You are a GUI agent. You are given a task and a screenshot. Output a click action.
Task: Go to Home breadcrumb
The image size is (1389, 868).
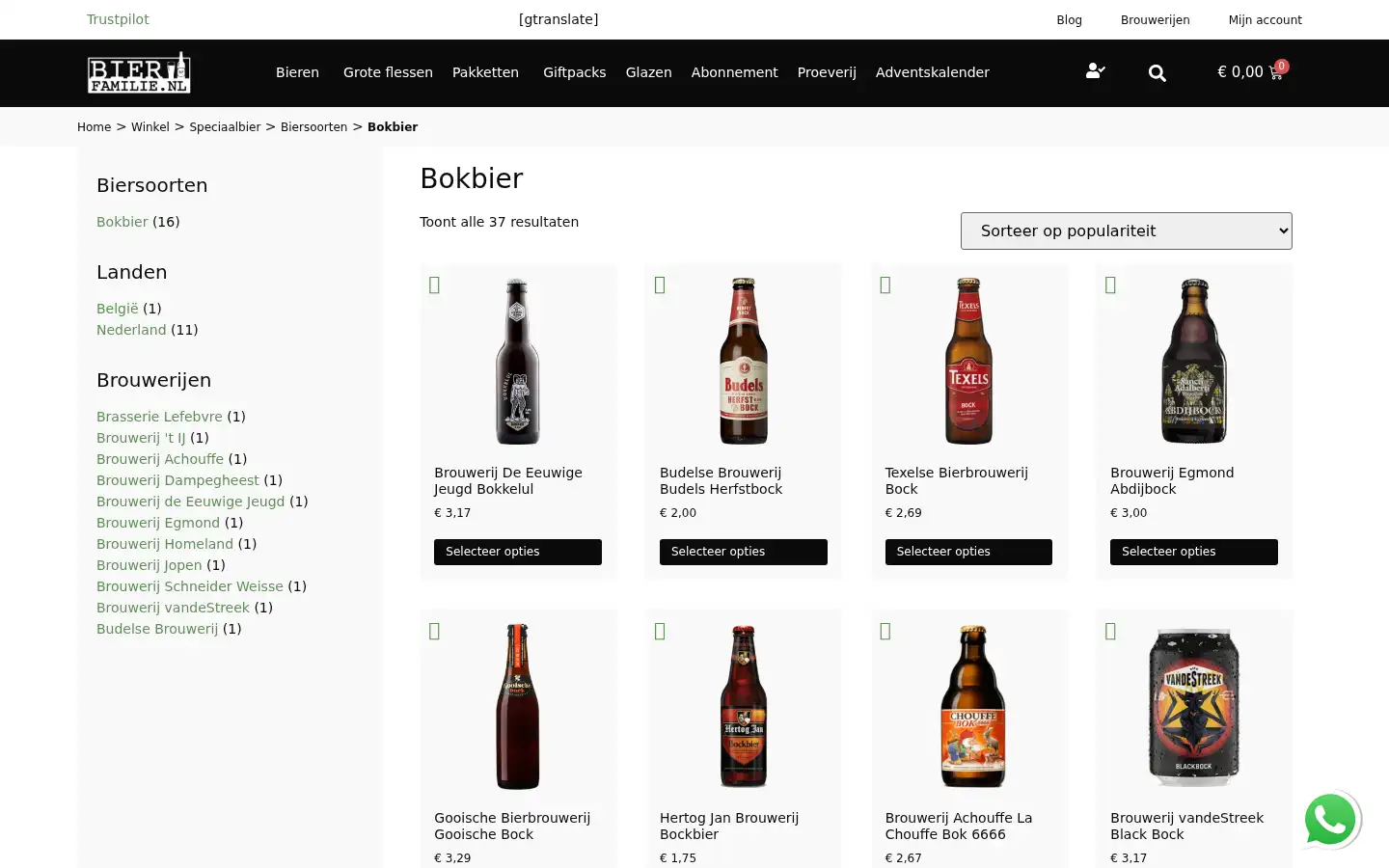click(x=94, y=127)
